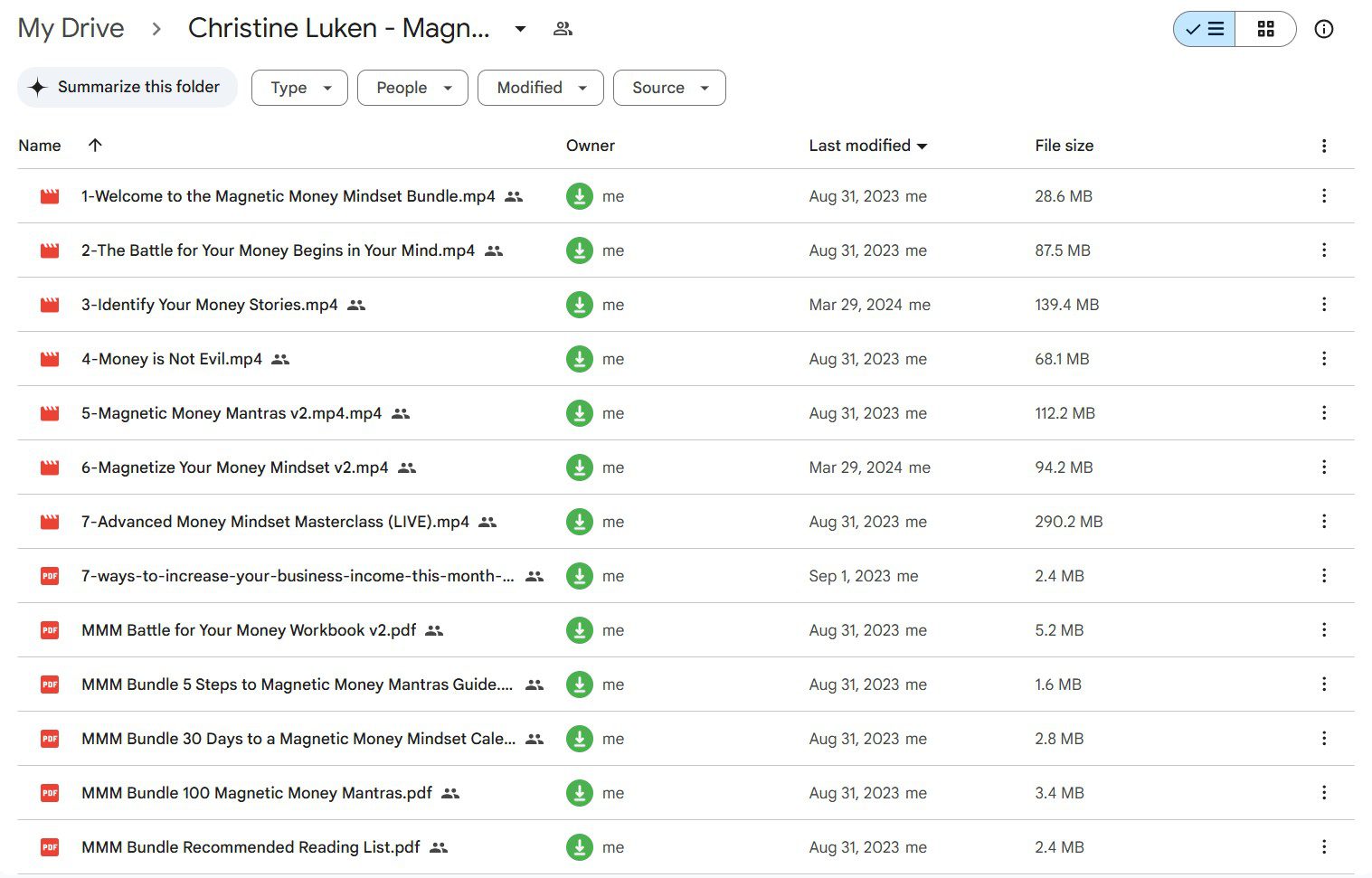Open column options menu in header row
Screen dimensions: 1372x878
tap(1324, 146)
